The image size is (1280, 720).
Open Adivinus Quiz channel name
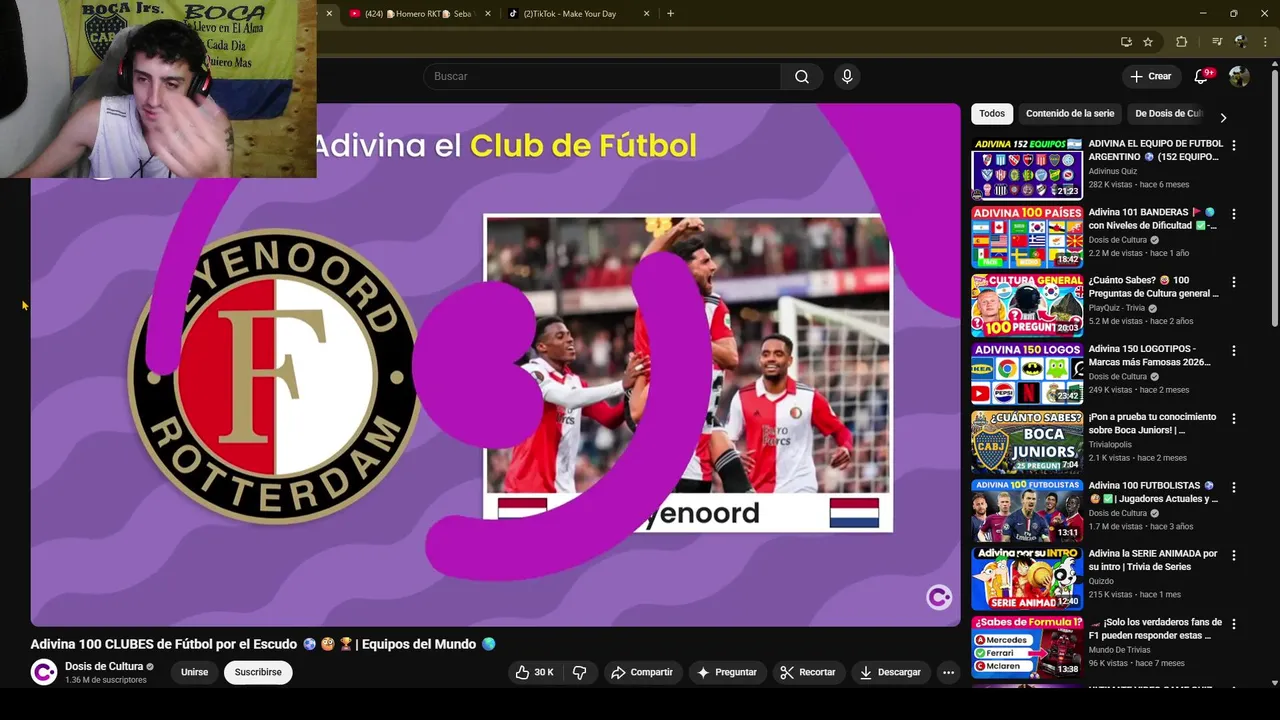coord(1113,171)
